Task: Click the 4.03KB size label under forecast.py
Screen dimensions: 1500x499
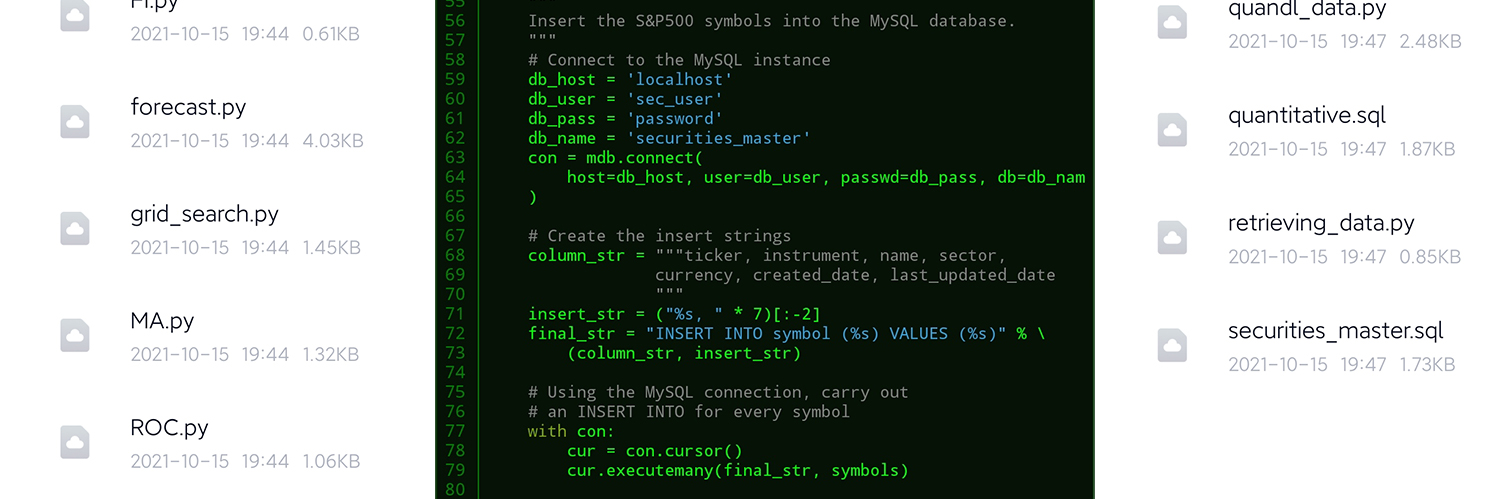Action: click(332, 141)
